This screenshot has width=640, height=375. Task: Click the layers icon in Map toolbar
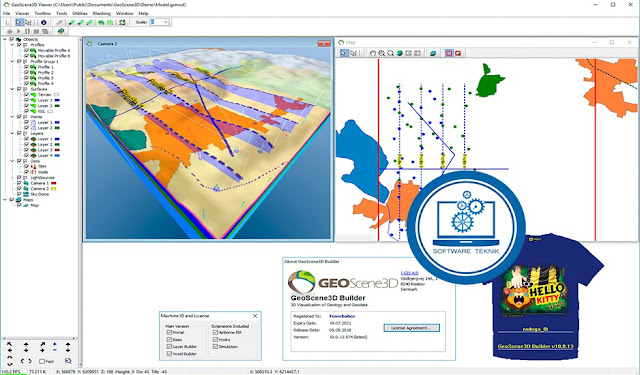click(433, 53)
